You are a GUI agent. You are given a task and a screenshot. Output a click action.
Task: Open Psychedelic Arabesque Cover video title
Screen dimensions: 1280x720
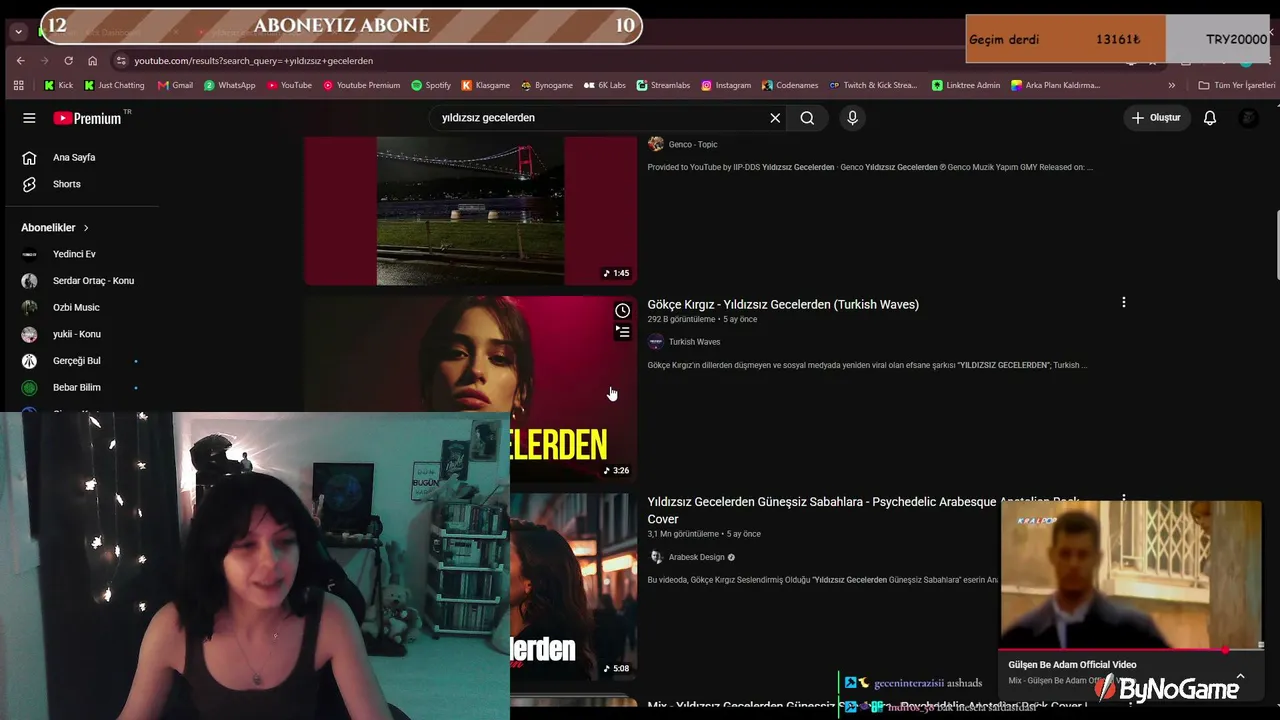(863, 510)
